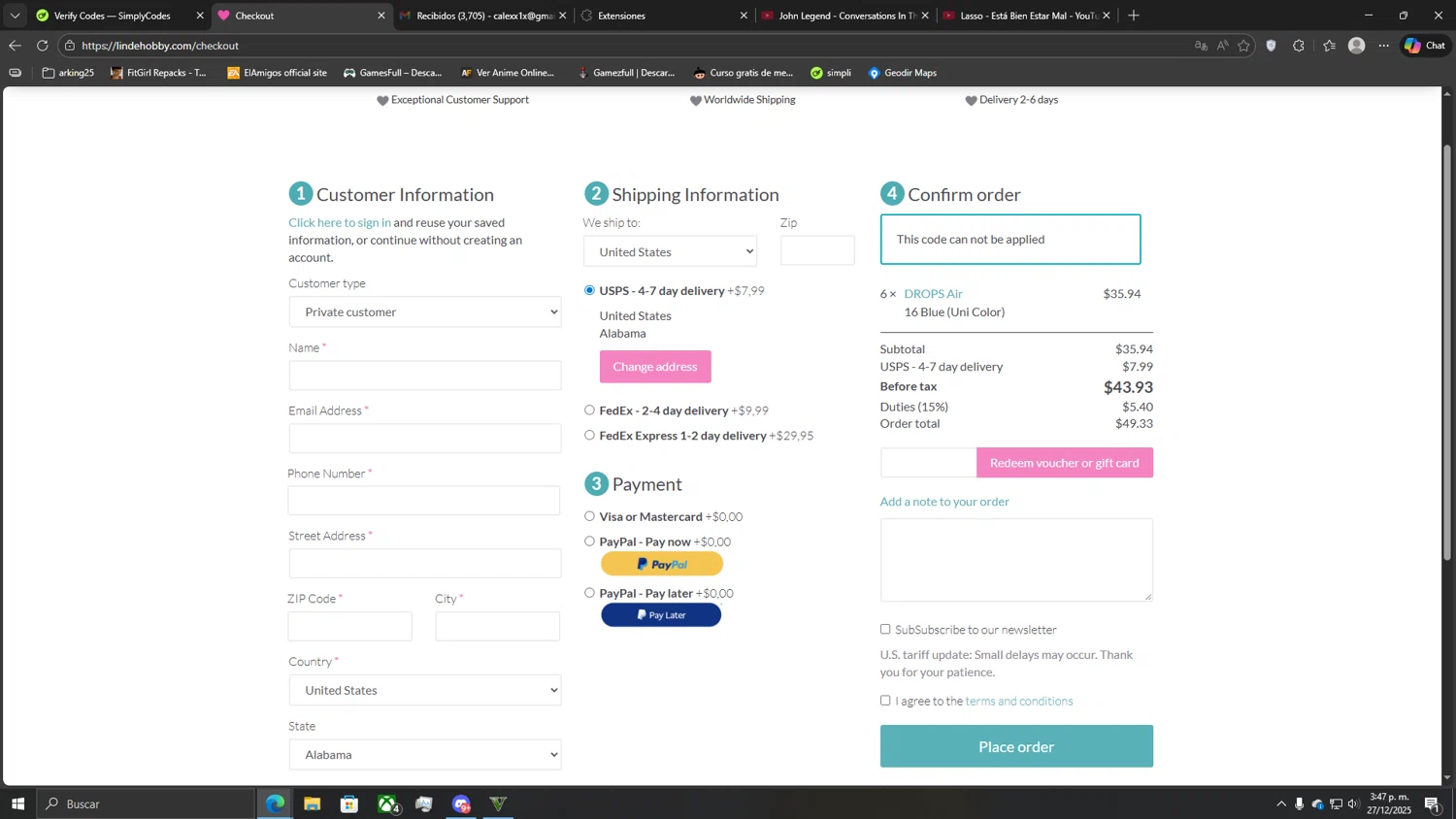Viewport: 1456px width, 819px height.
Task: Choose Visa or Mastercard payment
Action: tap(589, 516)
